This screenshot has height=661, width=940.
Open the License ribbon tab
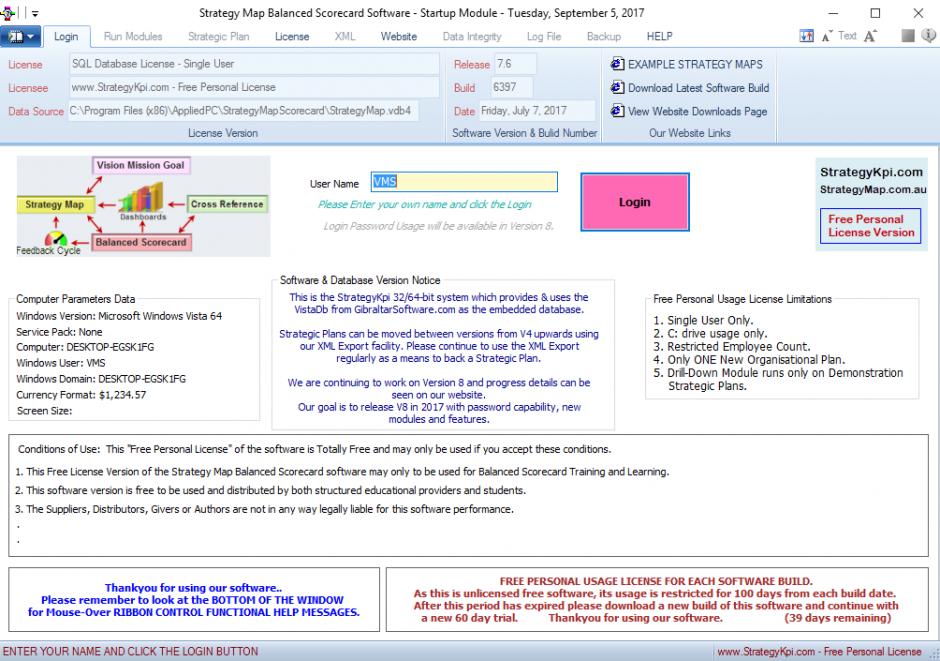coord(292,37)
